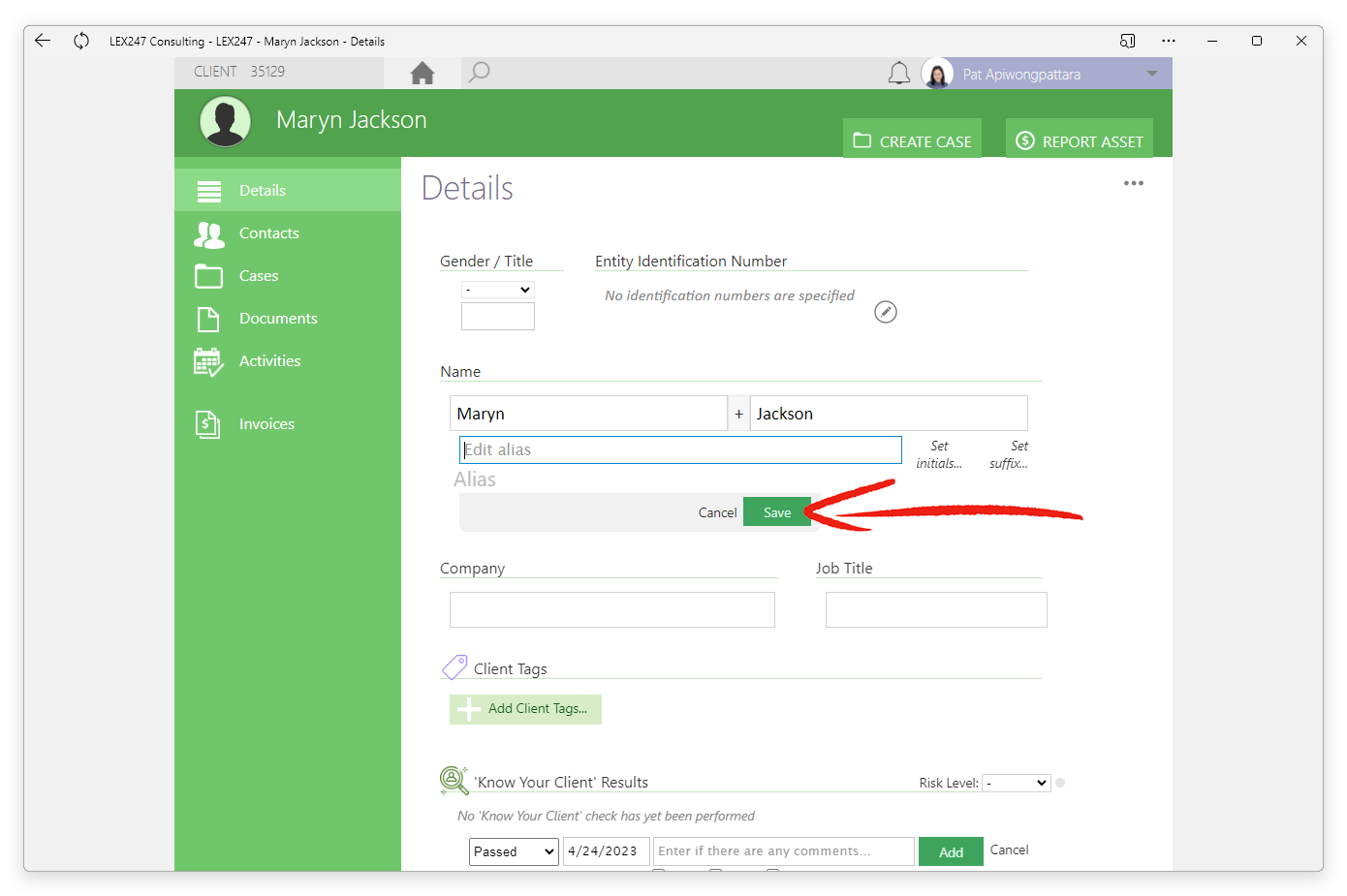Open the Activities sidebar item
Viewport: 1347px width, 896px height.
pos(288,360)
